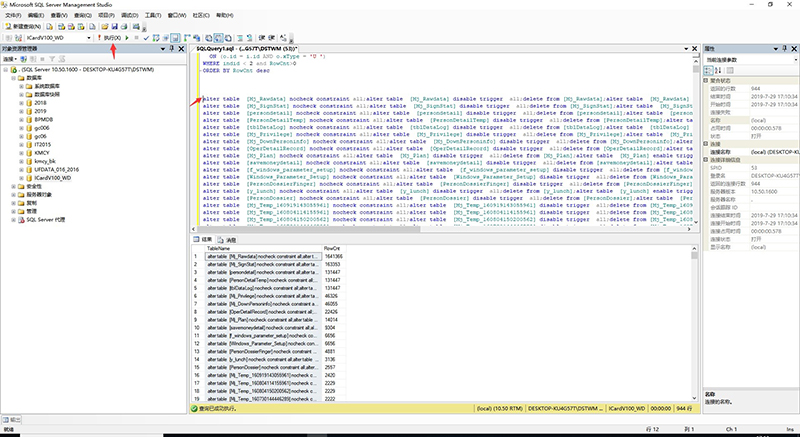Open the Window menu
This screenshot has height=437, width=800.
[177, 15]
